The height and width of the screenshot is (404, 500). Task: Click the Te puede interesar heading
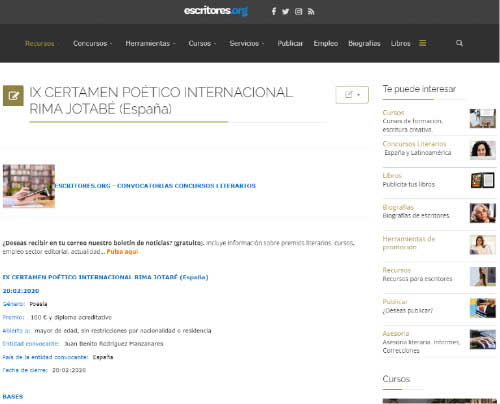[x=419, y=89]
